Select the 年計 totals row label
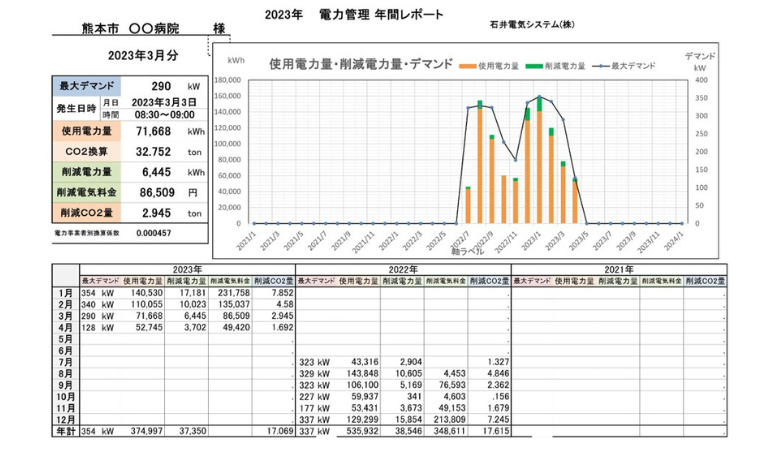 tap(65, 431)
